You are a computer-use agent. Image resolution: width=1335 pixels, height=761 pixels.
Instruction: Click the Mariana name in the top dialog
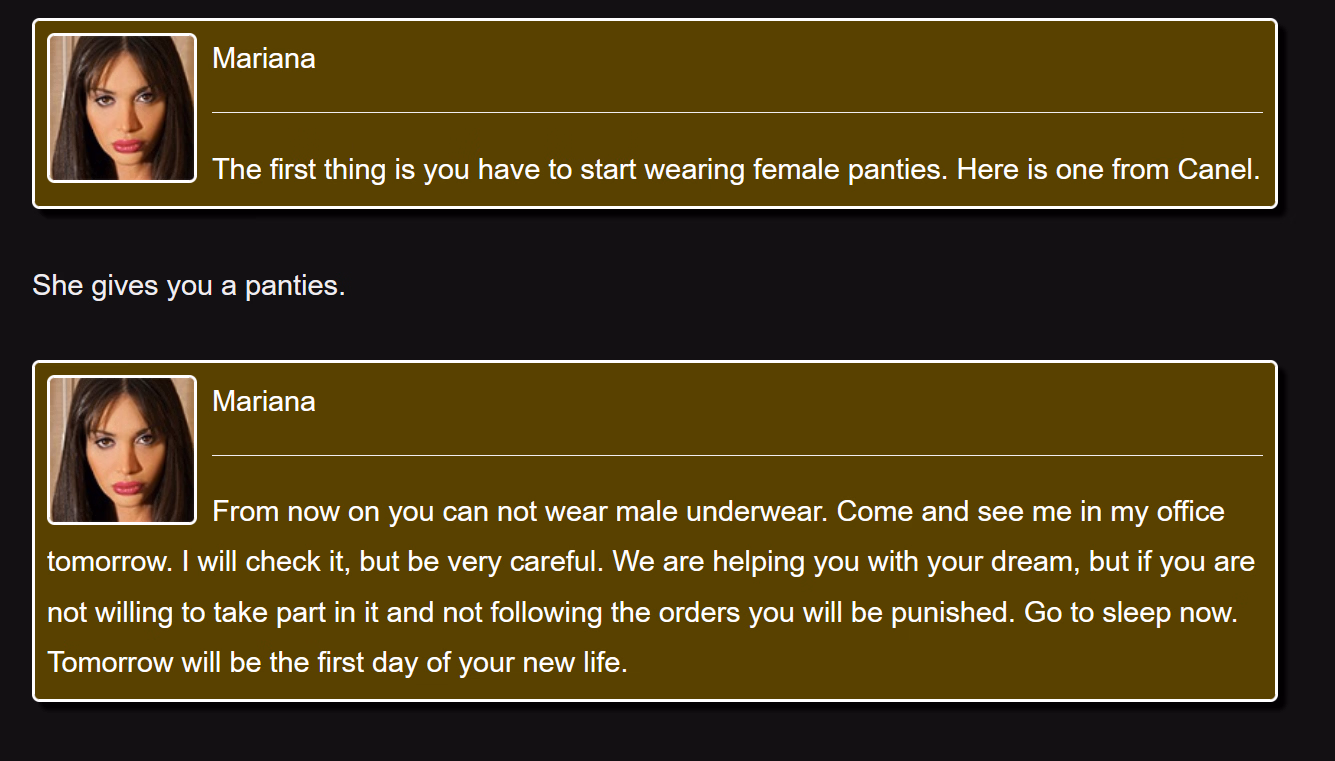tap(264, 58)
